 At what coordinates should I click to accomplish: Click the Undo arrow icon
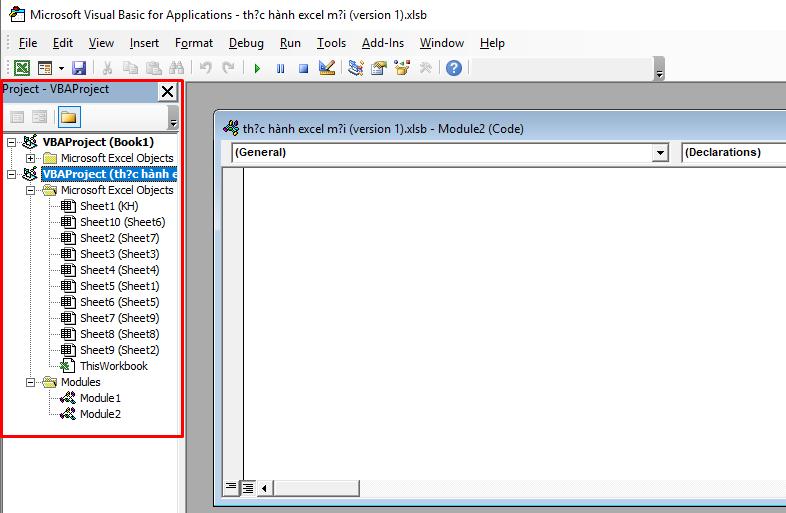pos(206,68)
